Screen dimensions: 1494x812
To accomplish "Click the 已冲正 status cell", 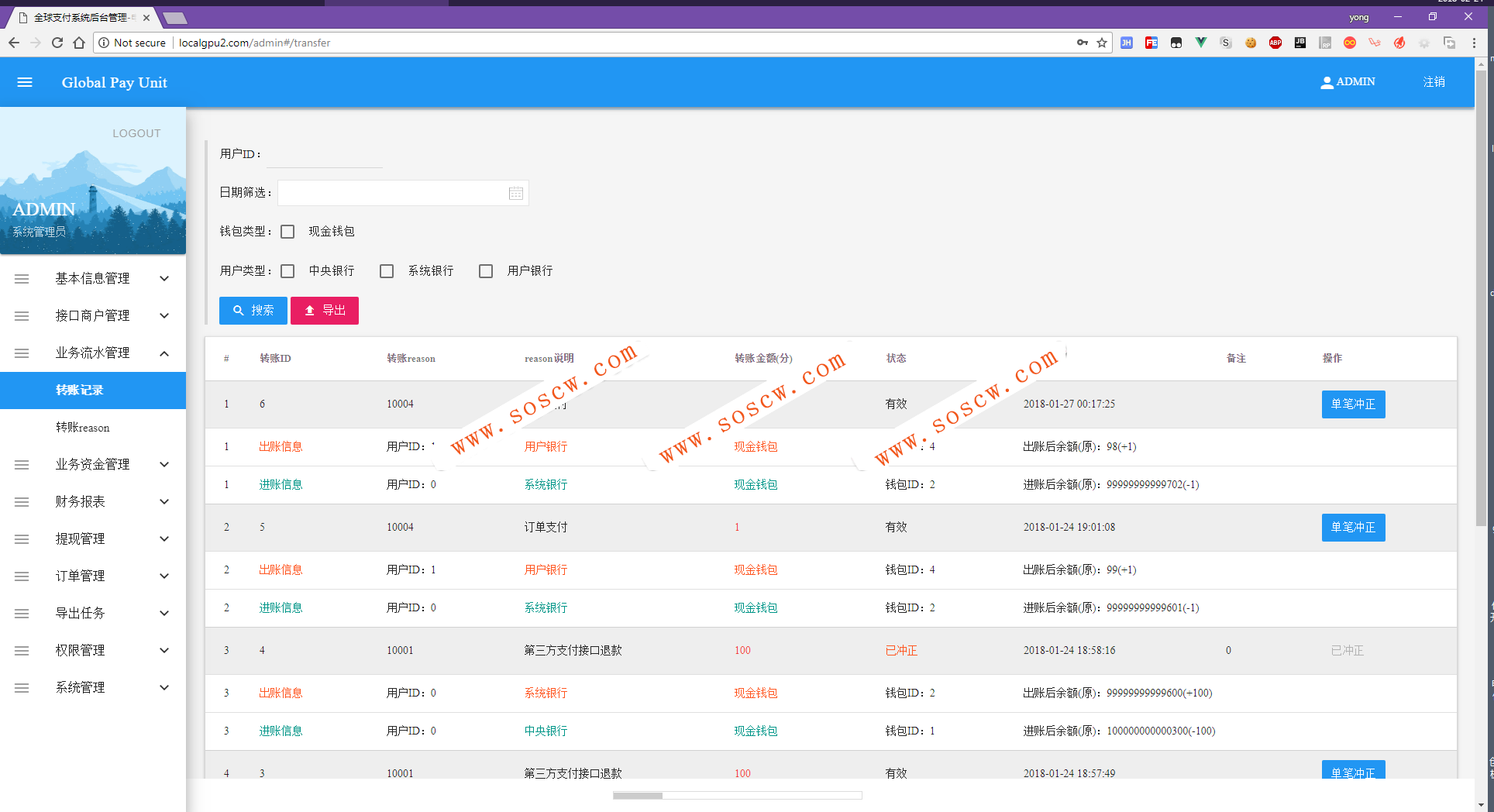I will (x=901, y=651).
